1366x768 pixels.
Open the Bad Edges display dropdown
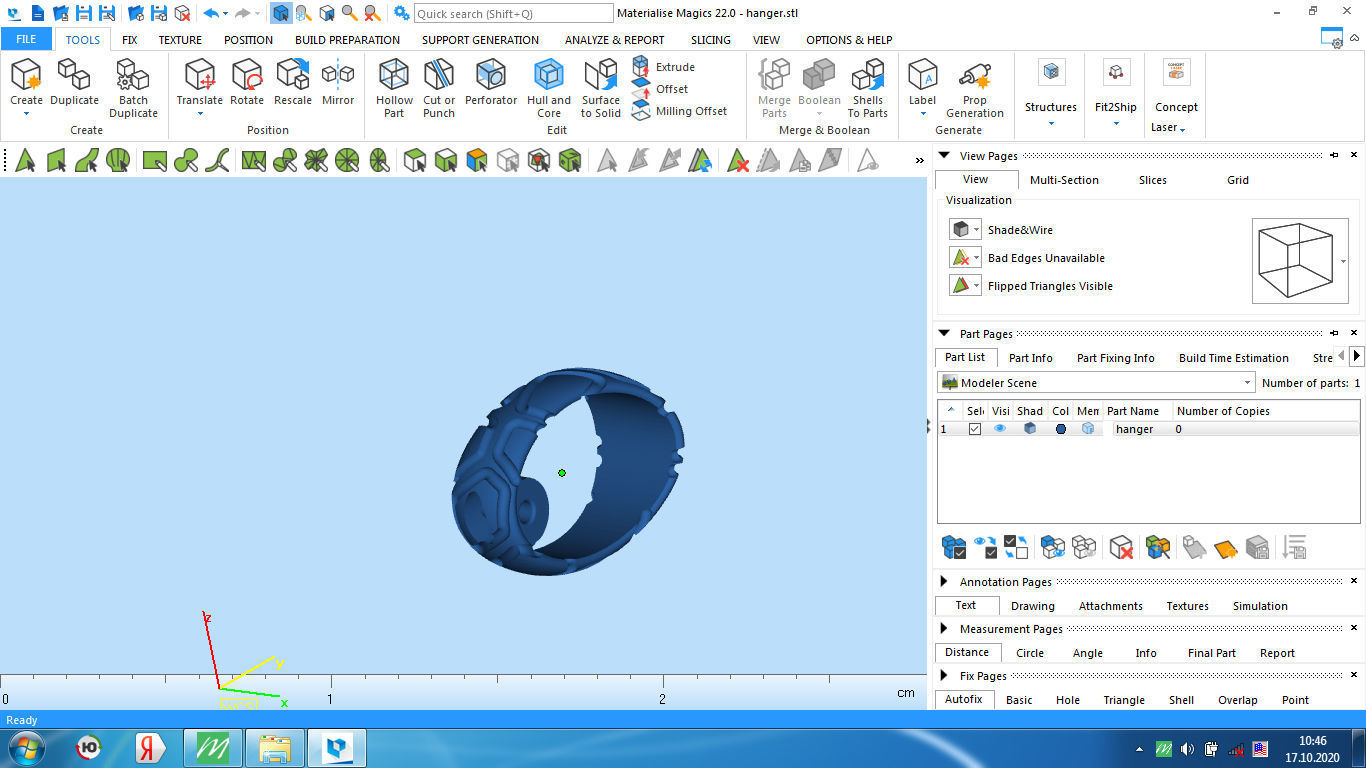point(977,258)
